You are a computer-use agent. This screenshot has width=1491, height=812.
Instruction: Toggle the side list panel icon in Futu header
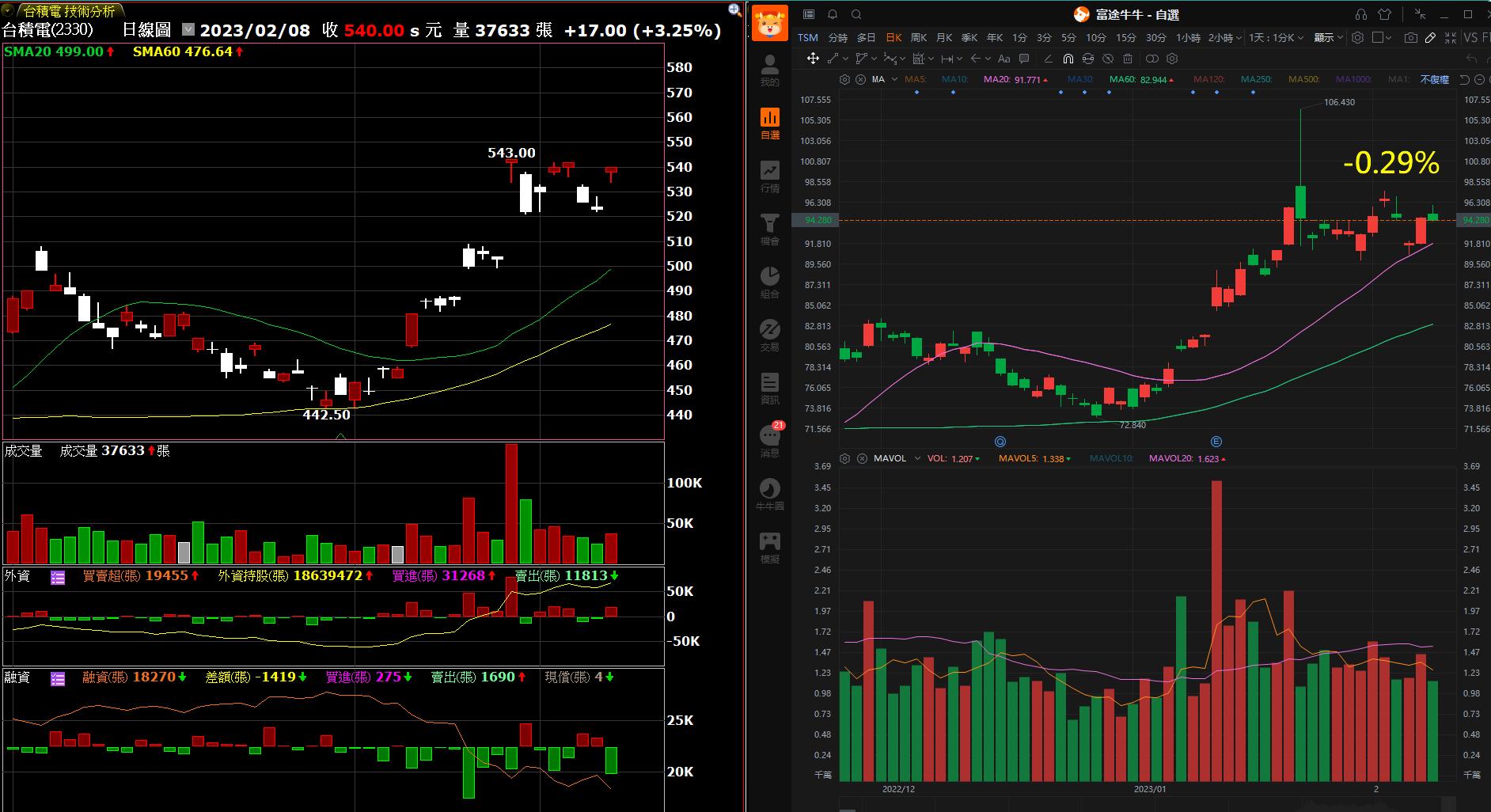point(809,14)
